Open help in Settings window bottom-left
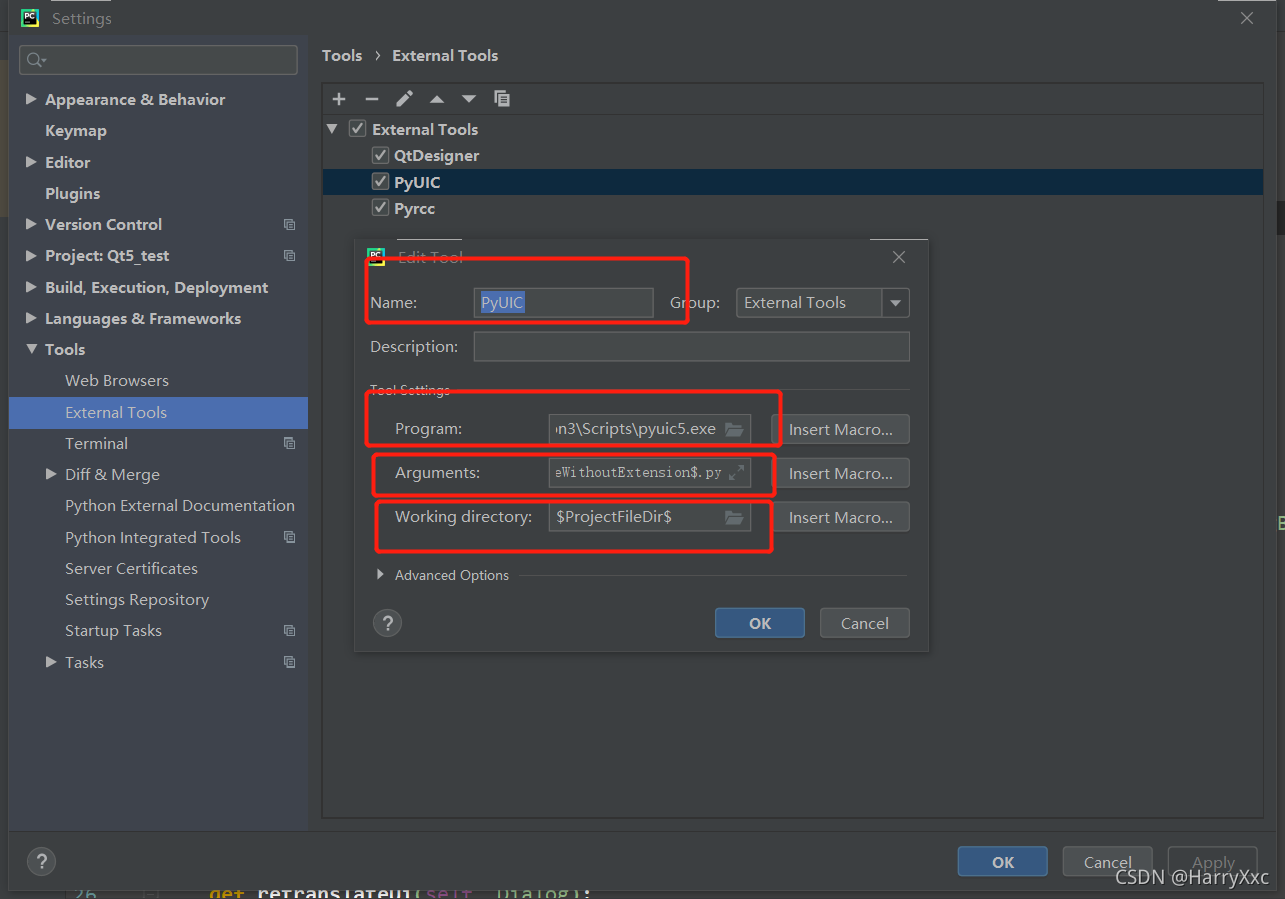1285x899 pixels. tap(41, 861)
